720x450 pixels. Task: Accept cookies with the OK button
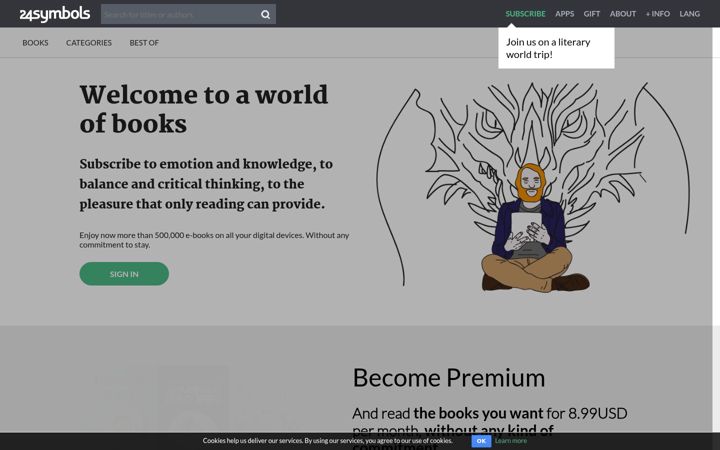pyautogui.click(x=481, y=441)
